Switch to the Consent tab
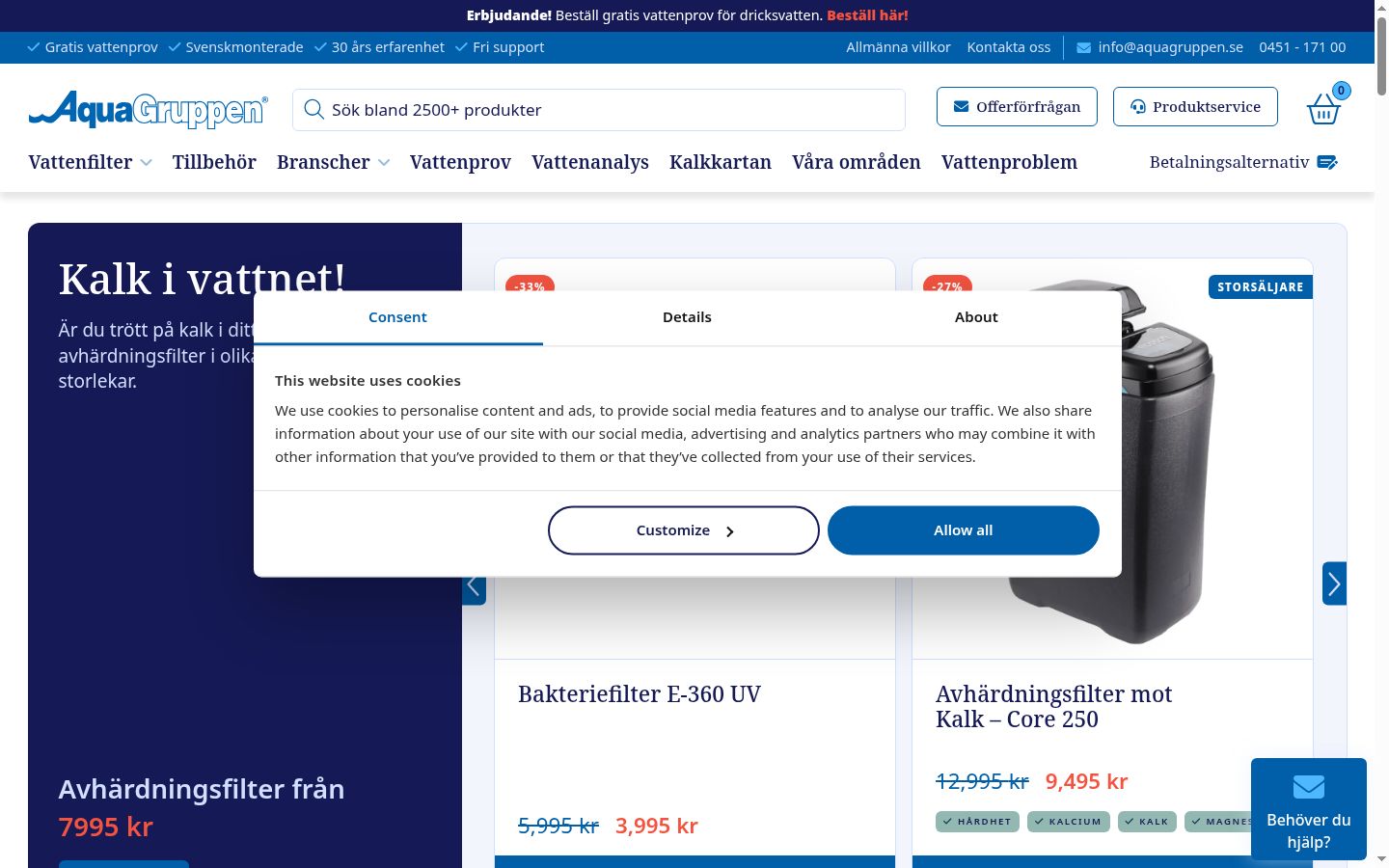The width and height of the screenshot is (1389, 868). [x=397, y=317]
